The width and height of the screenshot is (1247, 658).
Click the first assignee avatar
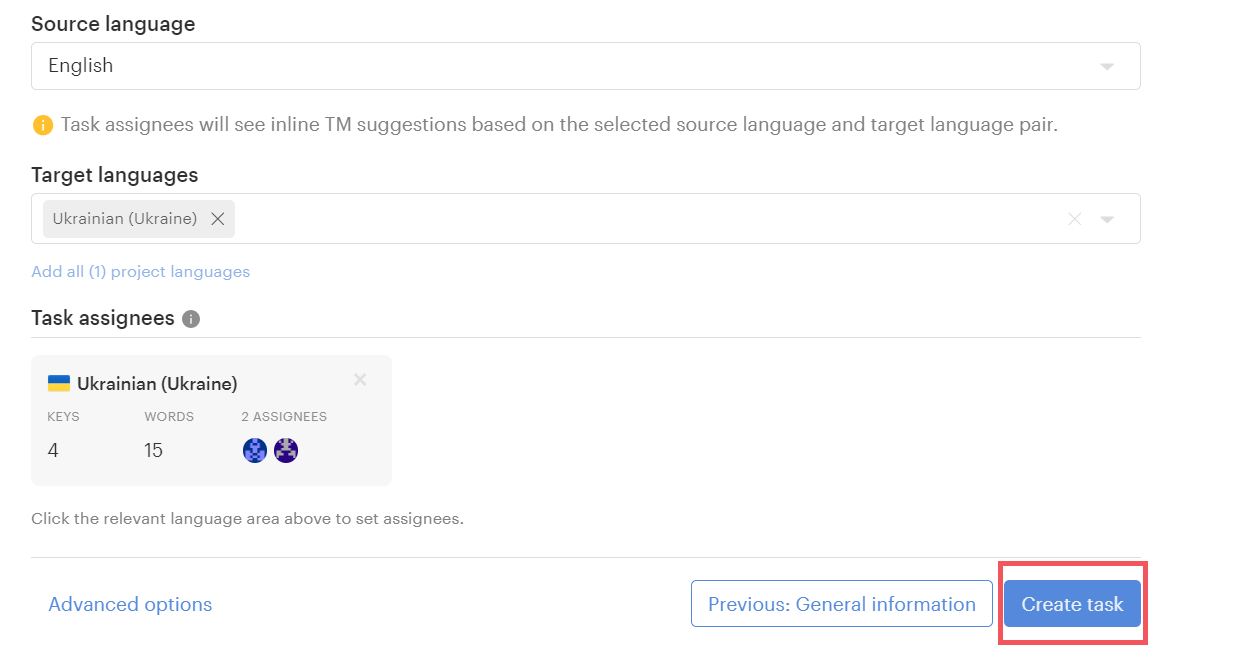[x=255, y=451]
